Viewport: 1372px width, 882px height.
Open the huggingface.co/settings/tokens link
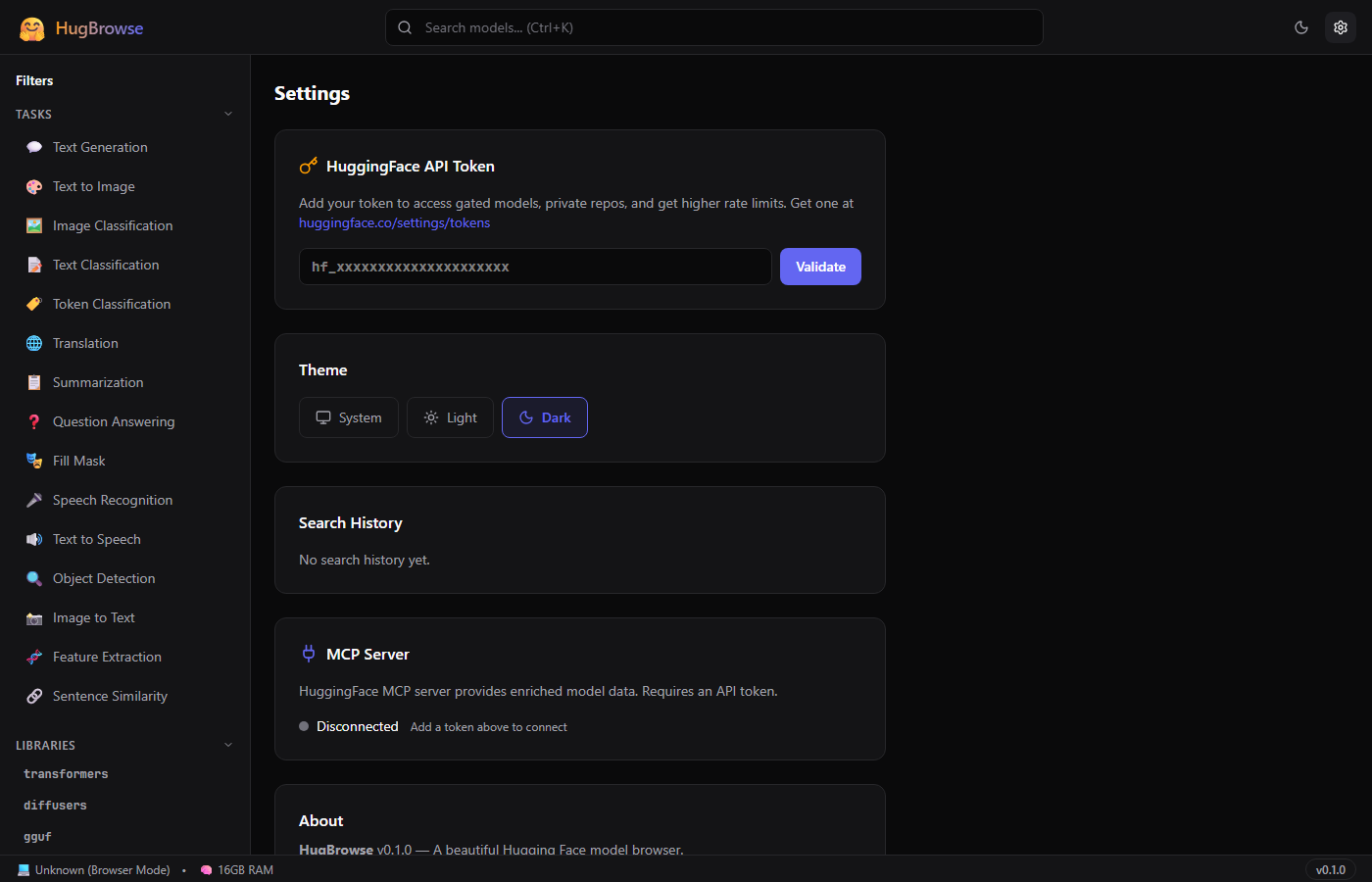[x=394, y=222]
